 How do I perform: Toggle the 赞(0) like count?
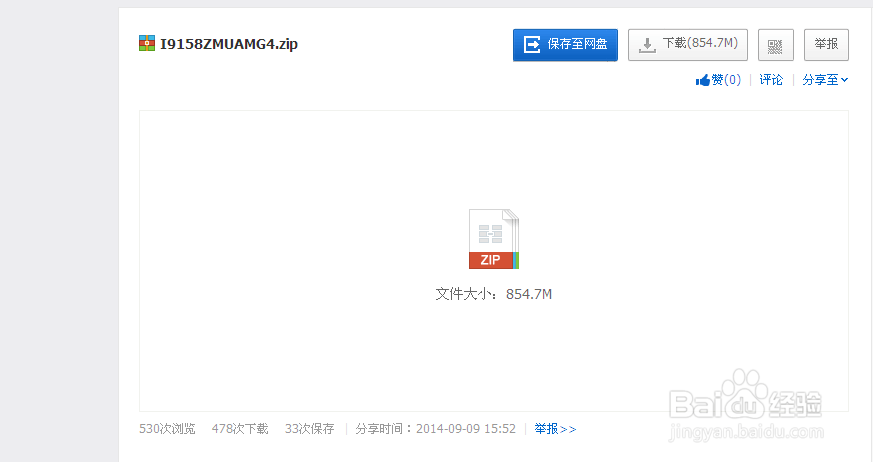pos(726,80)
